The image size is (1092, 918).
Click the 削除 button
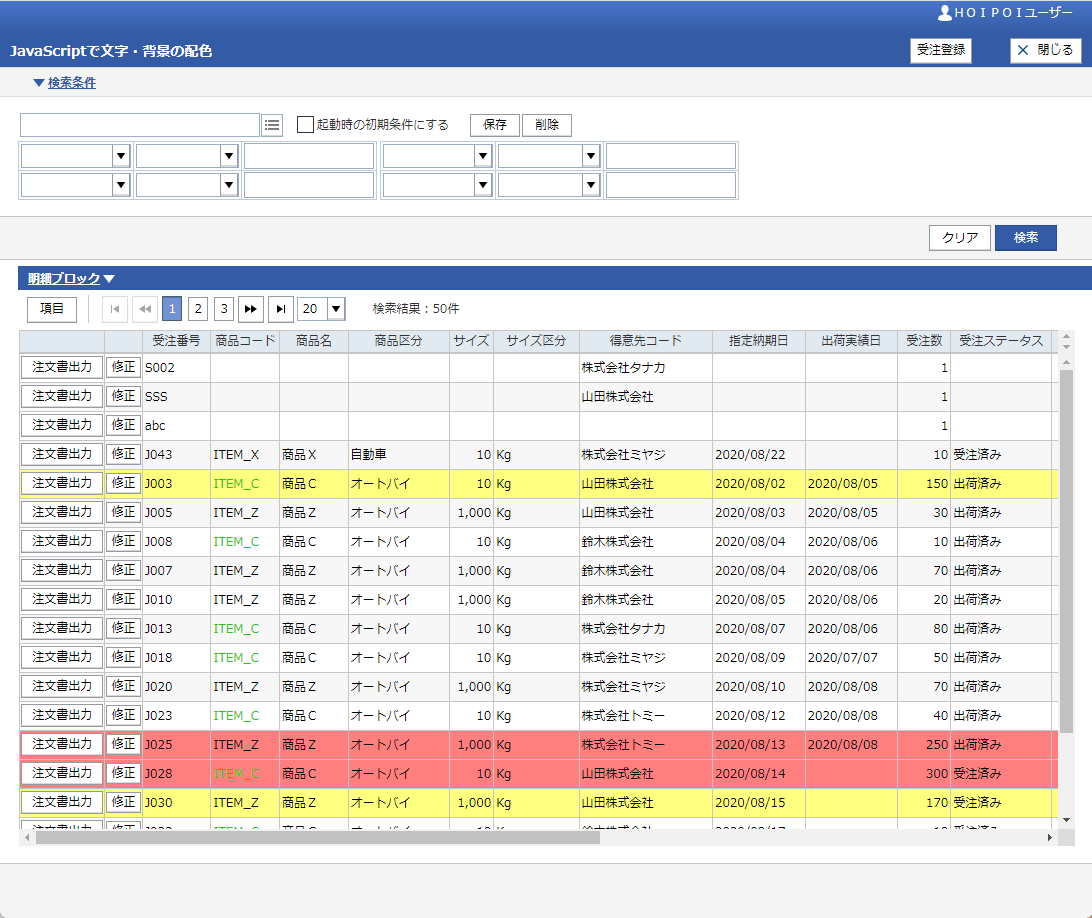pos(547,125)
